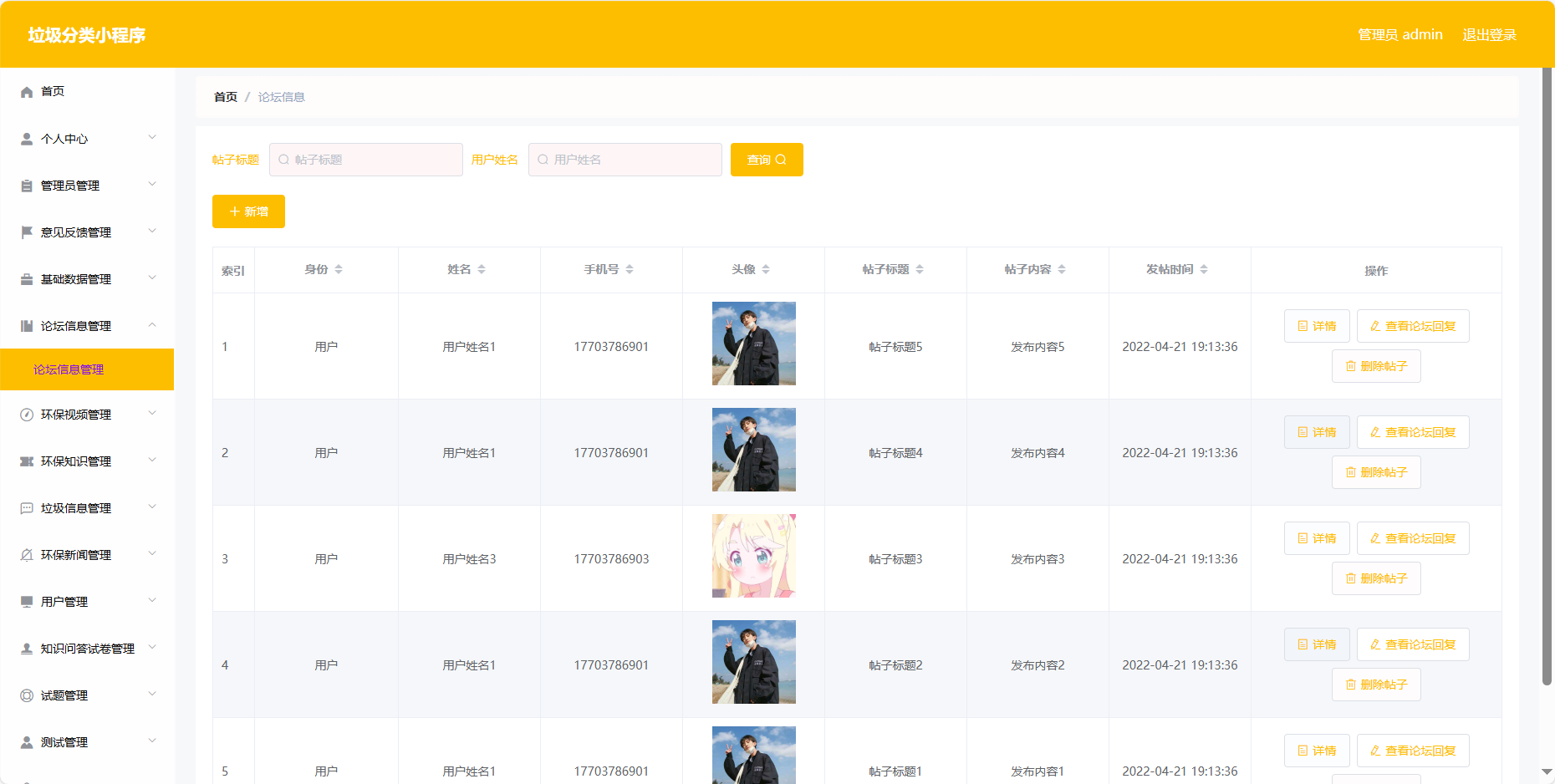Click 查看论坛回复 for 帖子标题2
The height and width of the screenshot is (784, 1555).
(1413, 644)
